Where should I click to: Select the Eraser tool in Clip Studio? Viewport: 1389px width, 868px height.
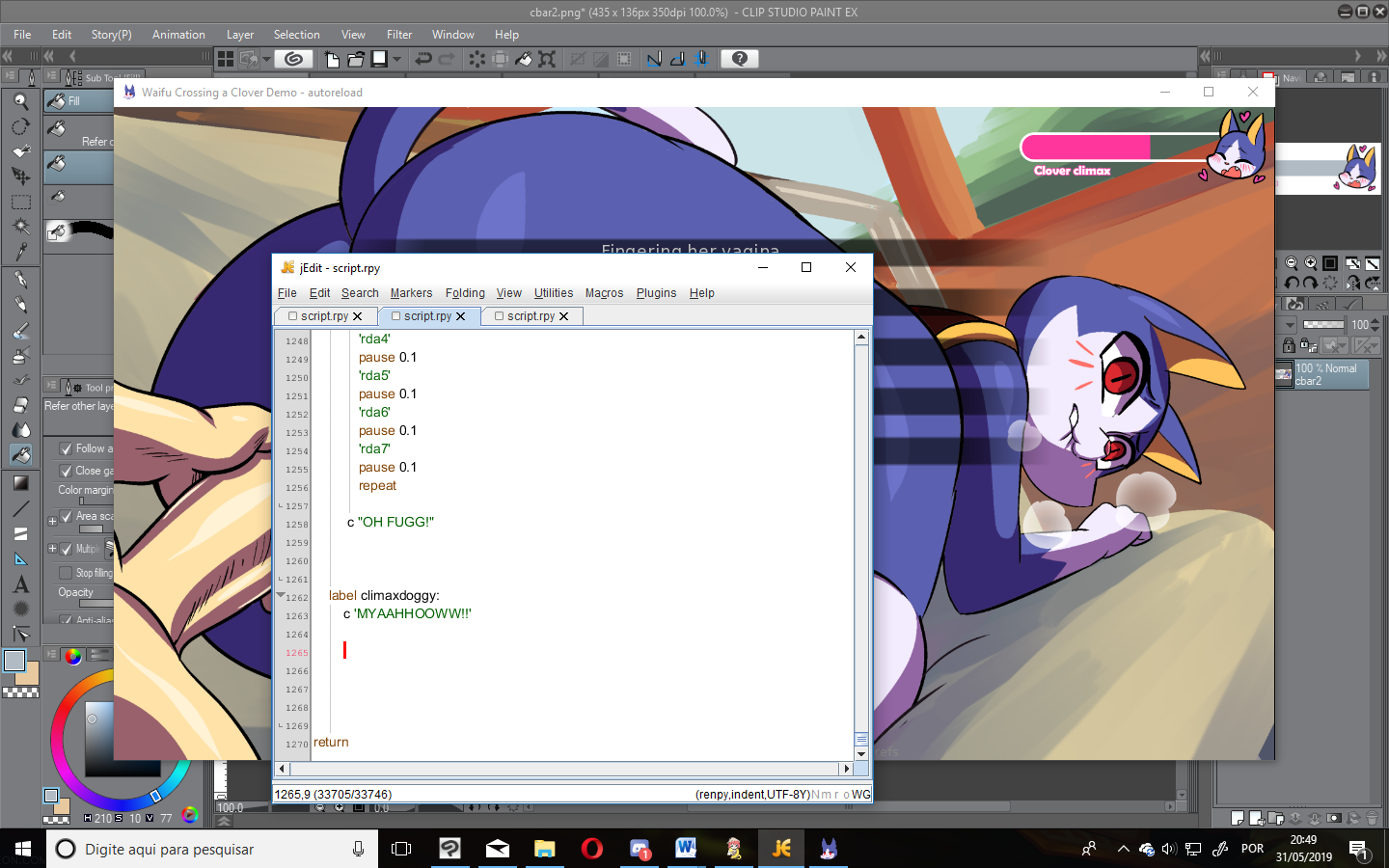[20, 405]
